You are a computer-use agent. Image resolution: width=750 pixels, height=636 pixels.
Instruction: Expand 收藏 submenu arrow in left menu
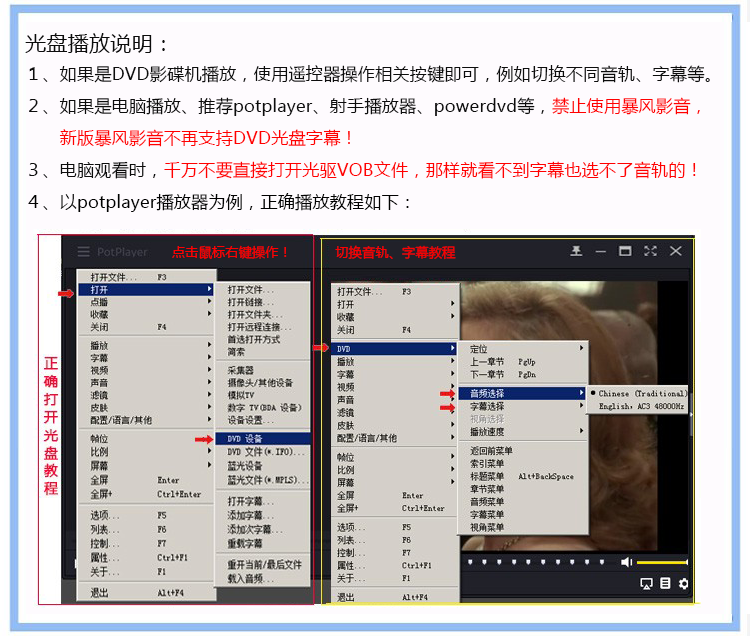209,314
